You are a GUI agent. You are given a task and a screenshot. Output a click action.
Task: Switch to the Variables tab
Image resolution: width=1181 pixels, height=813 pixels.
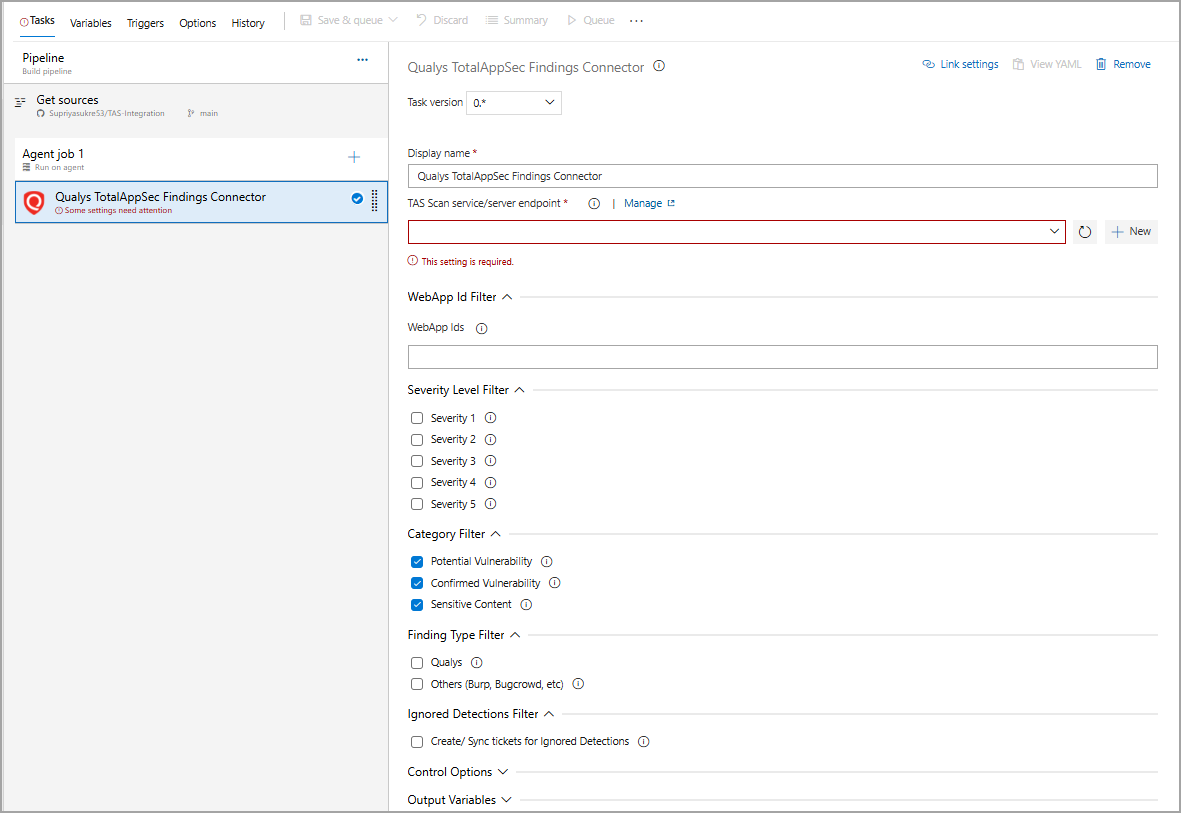click(90, 23)
